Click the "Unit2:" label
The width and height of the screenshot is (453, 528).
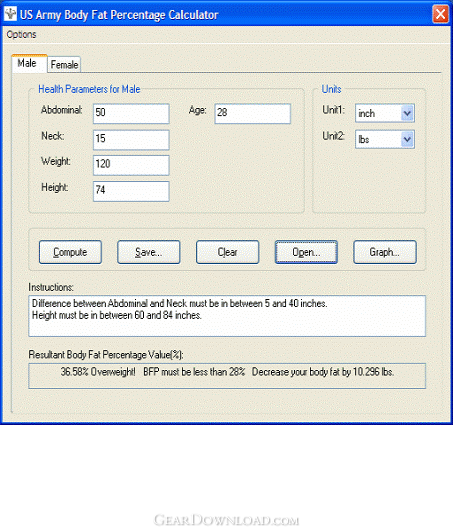click(333, 136)
